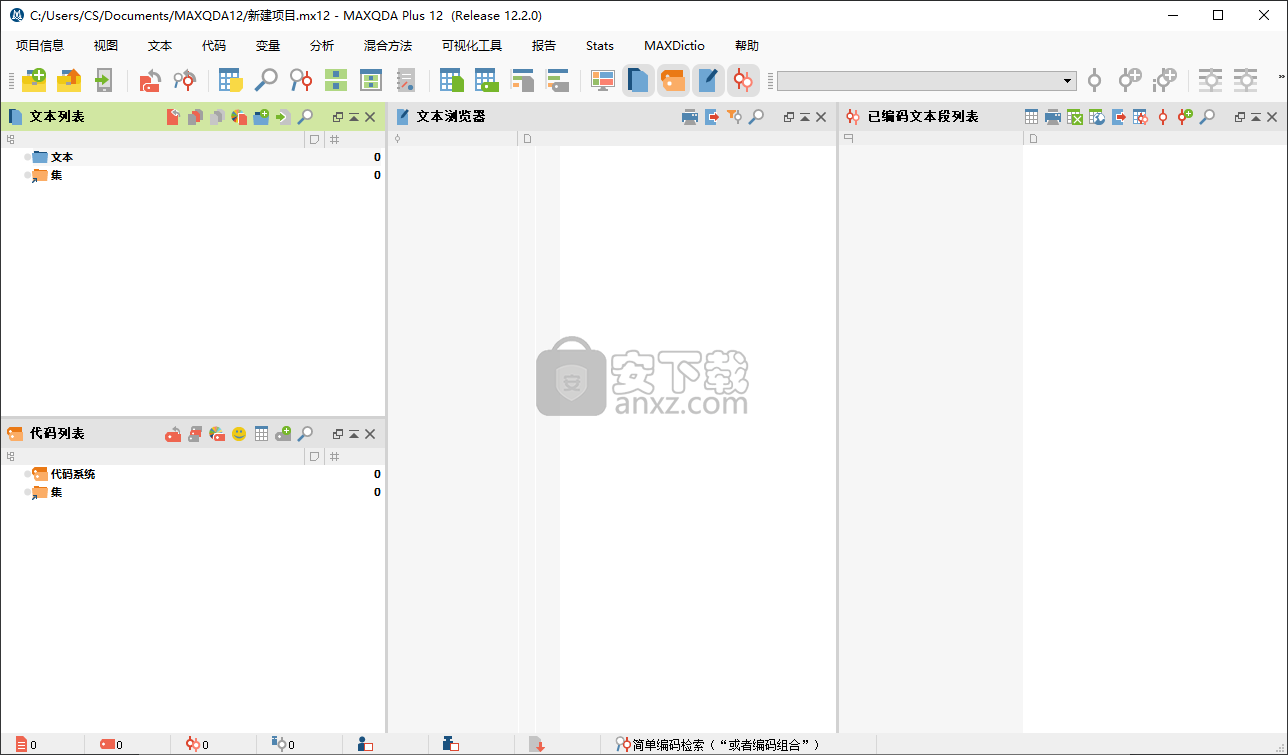
Task: Click the 简单编码检索 status bar entry
Action: (x=718, y=745)
